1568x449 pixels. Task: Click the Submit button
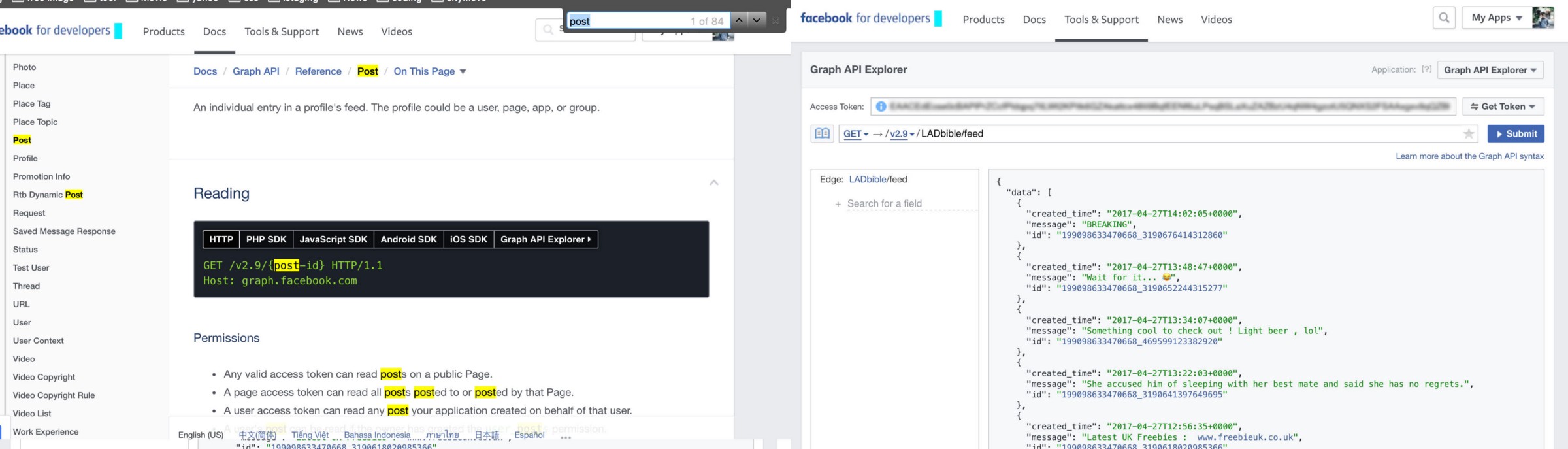tap(1516, 134)
